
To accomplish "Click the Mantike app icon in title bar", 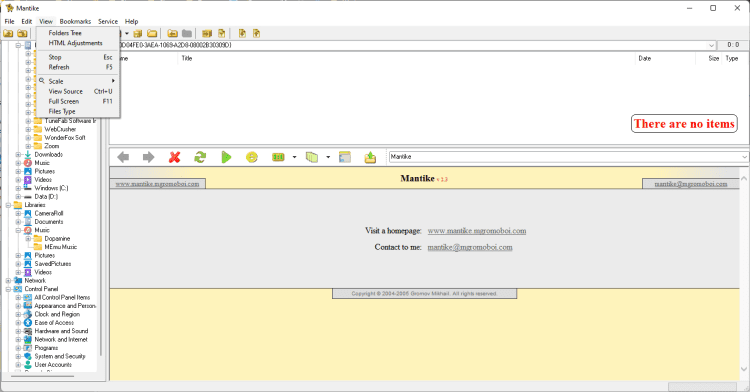I will pyautogui.click(x=9, y=8).
